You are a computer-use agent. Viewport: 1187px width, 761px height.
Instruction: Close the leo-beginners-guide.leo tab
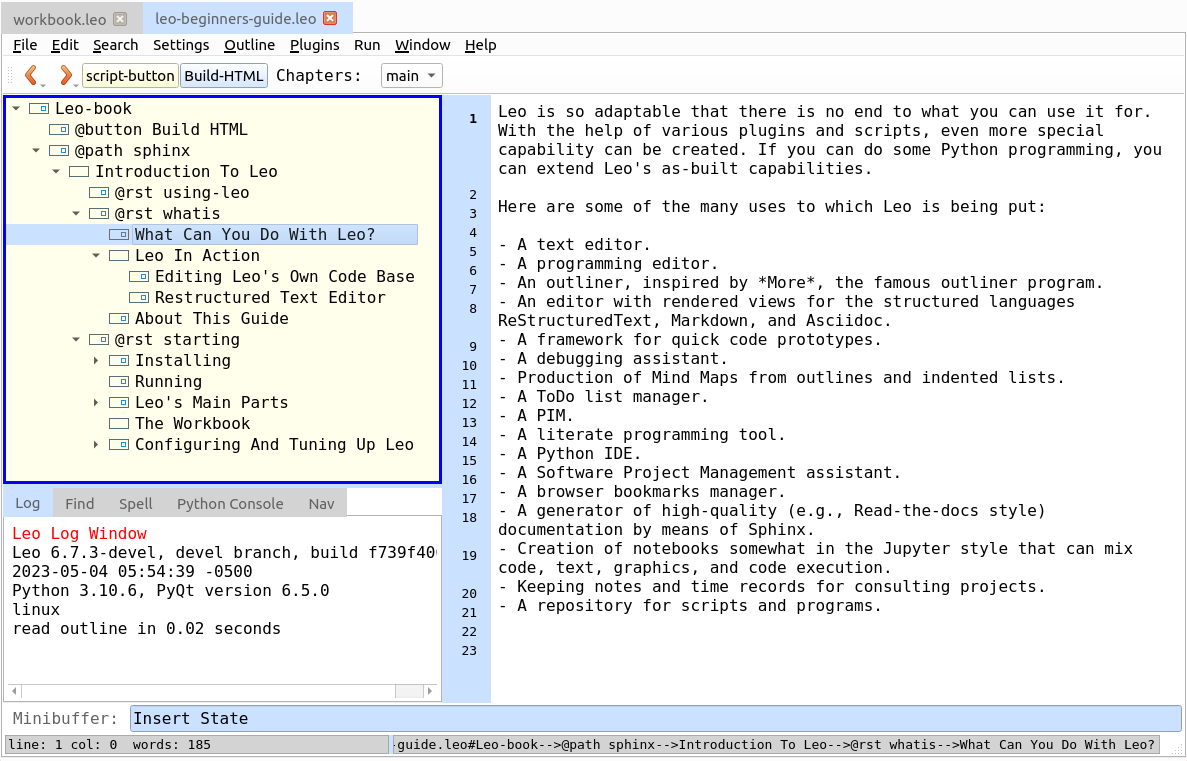tap(331, 18)
